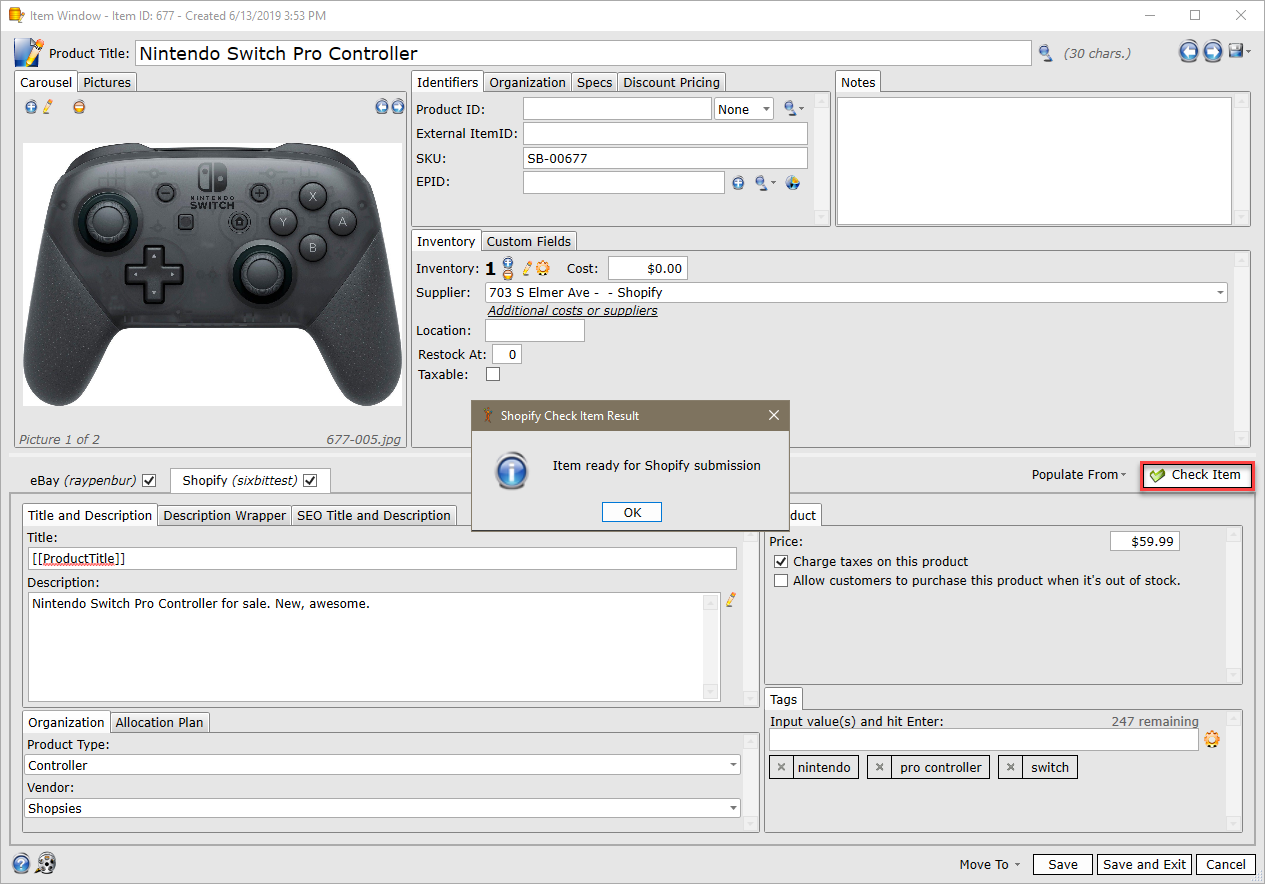Click the Cancel button
The image size is (1265, 884).
pyautogui.click(x=1226, y=865)
